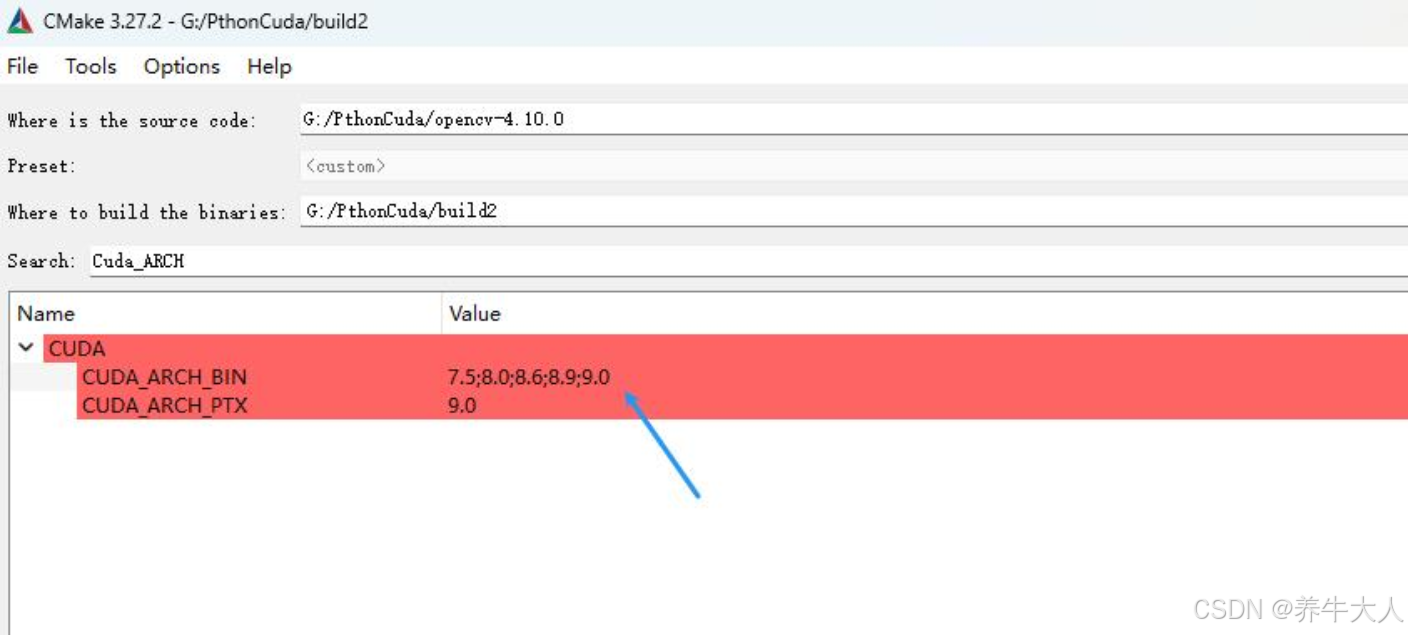Click the build binaries path field
Image resolution: width=1408 pixels, height=635 pixels.
coord(853,211)
